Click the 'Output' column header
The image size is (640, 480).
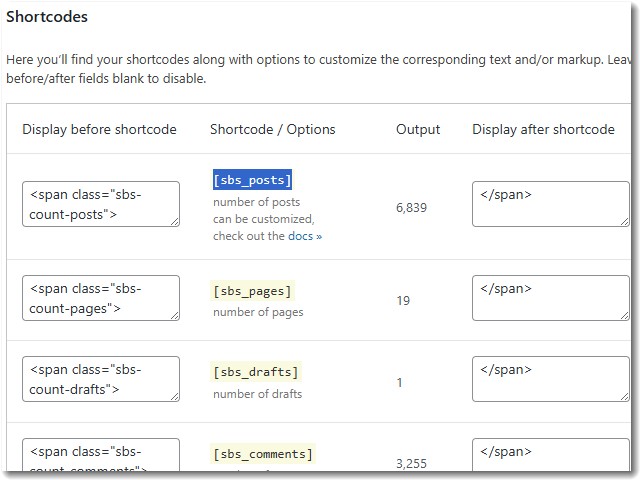tap(418, 129)
